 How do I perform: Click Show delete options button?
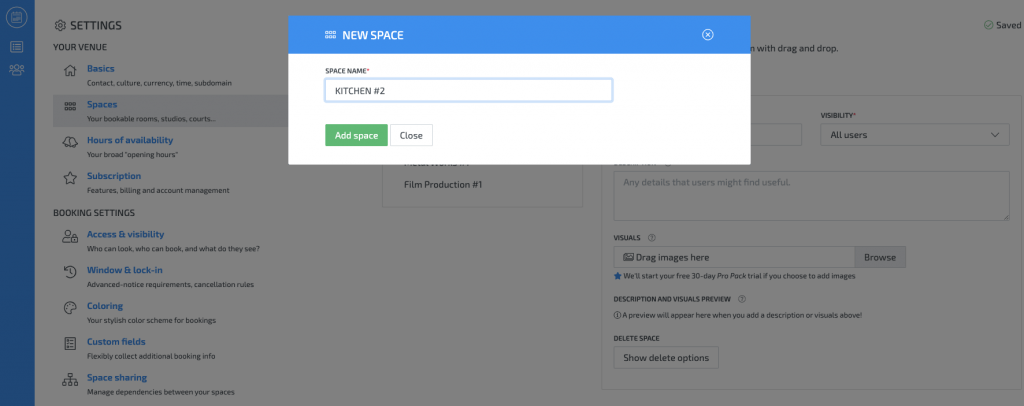point(665,358)
